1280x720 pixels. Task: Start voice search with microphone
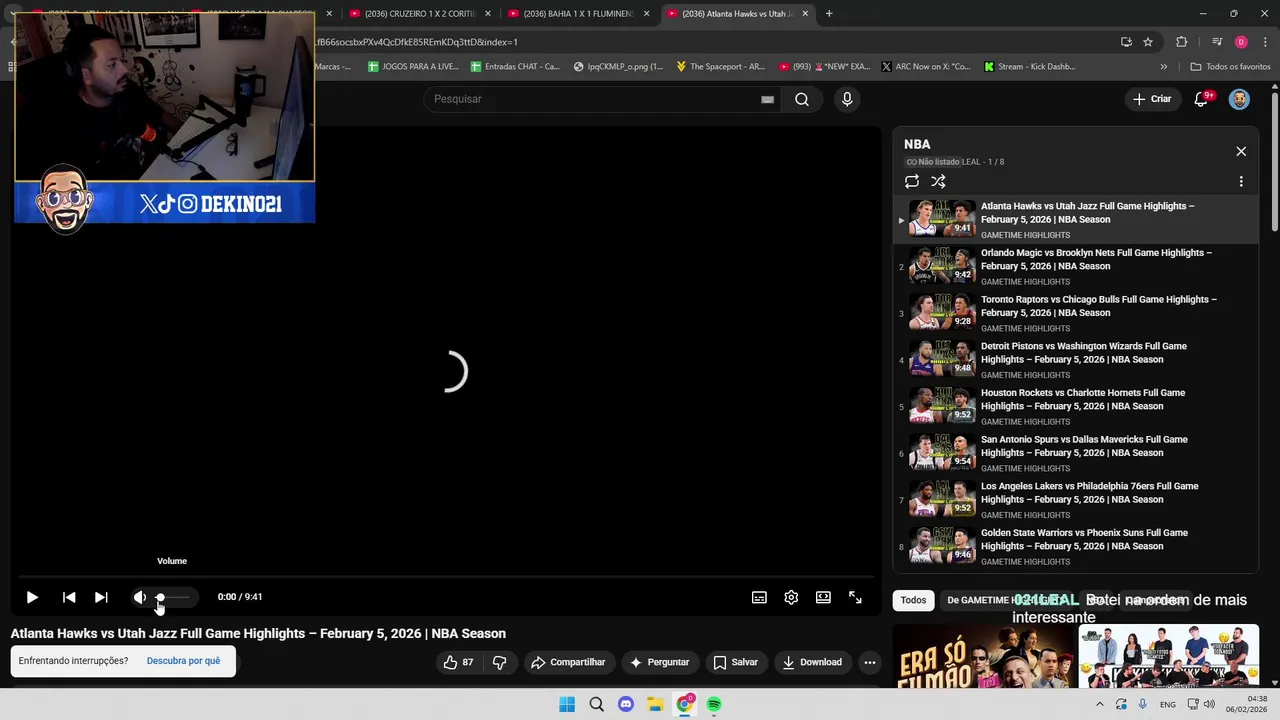[847, 99]
